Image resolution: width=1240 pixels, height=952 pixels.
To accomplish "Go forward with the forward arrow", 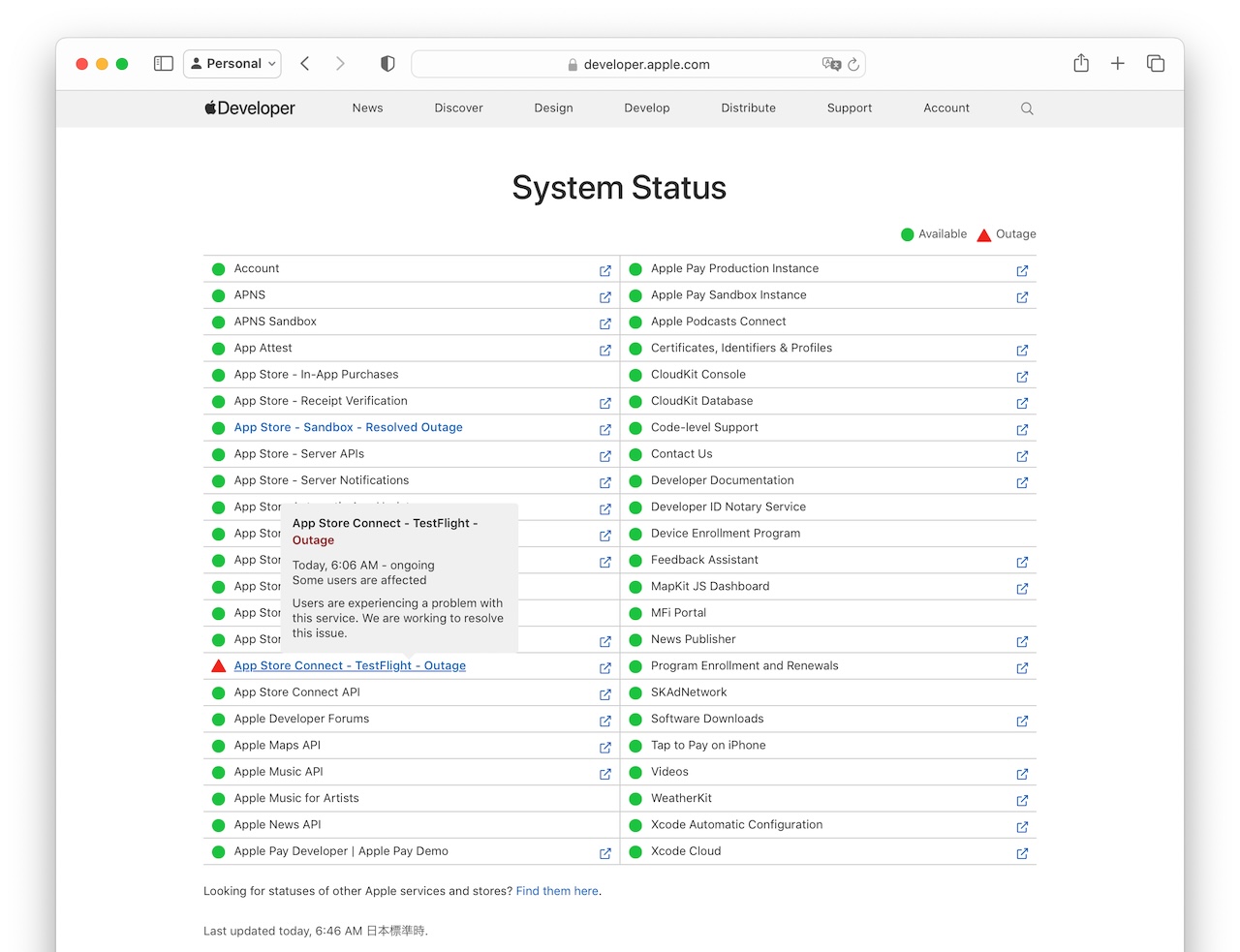I will click(340, 64).
